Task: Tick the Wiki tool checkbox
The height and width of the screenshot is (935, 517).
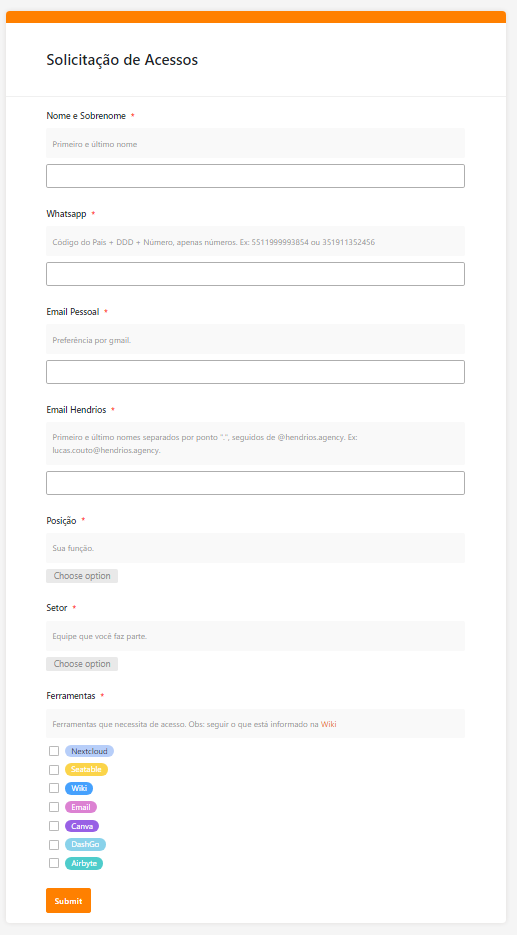Action: [54, 788]
